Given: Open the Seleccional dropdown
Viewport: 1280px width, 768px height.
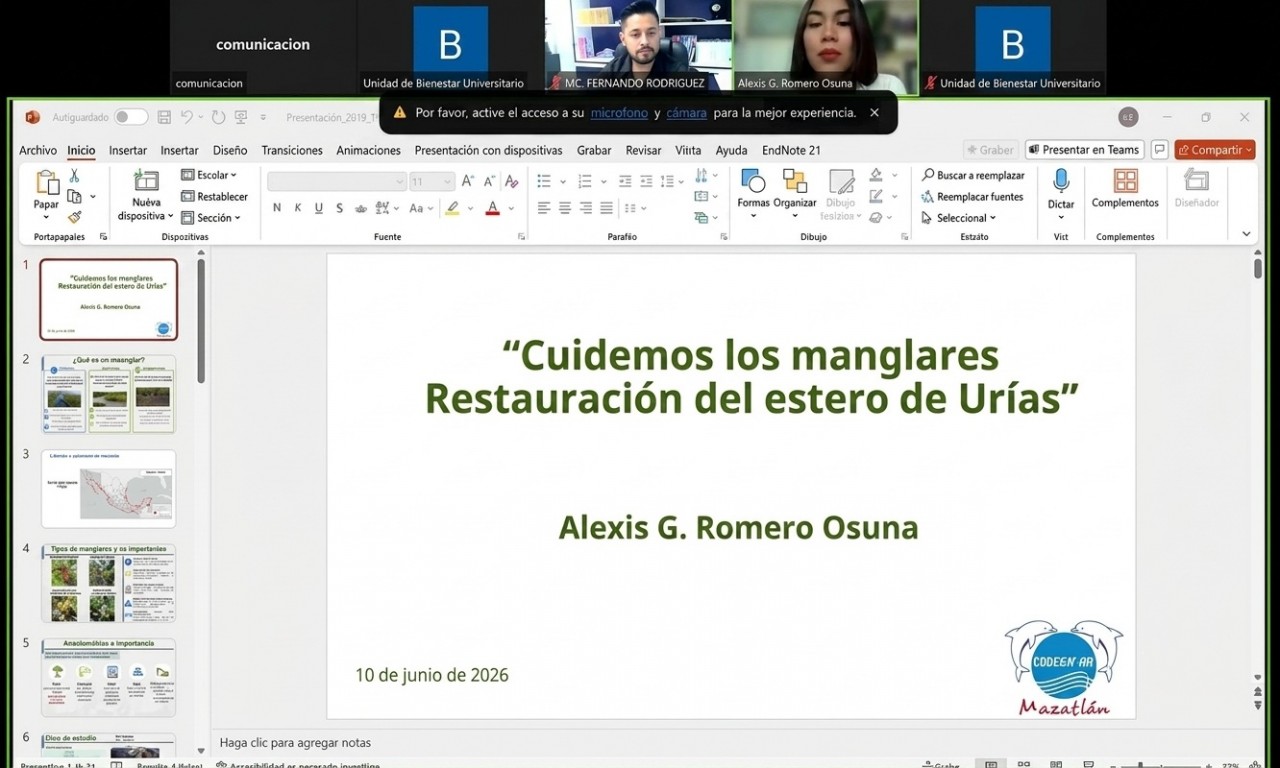Looking at the screenshot, I should tap(959, 217).
